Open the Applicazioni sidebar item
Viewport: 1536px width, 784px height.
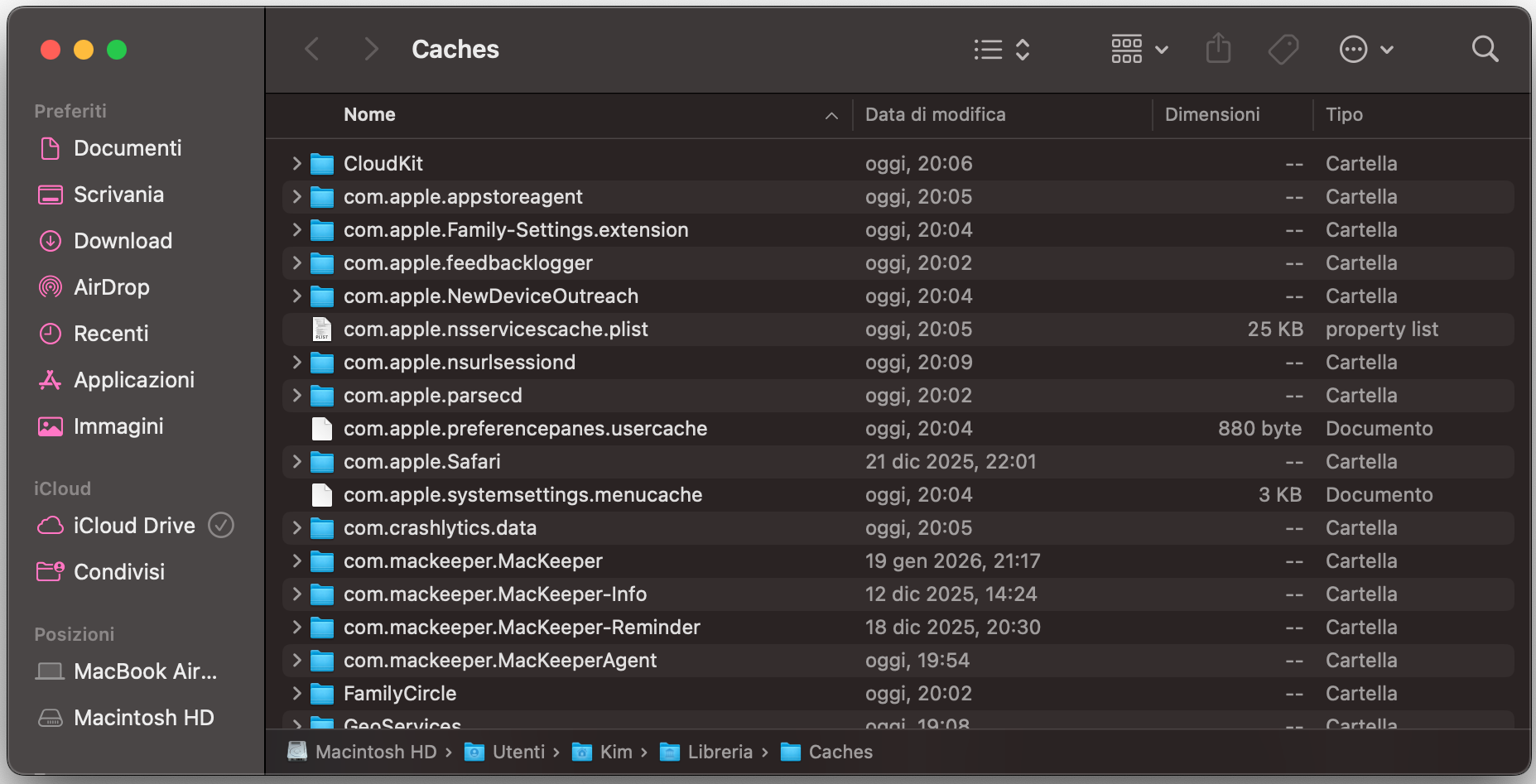135,380
